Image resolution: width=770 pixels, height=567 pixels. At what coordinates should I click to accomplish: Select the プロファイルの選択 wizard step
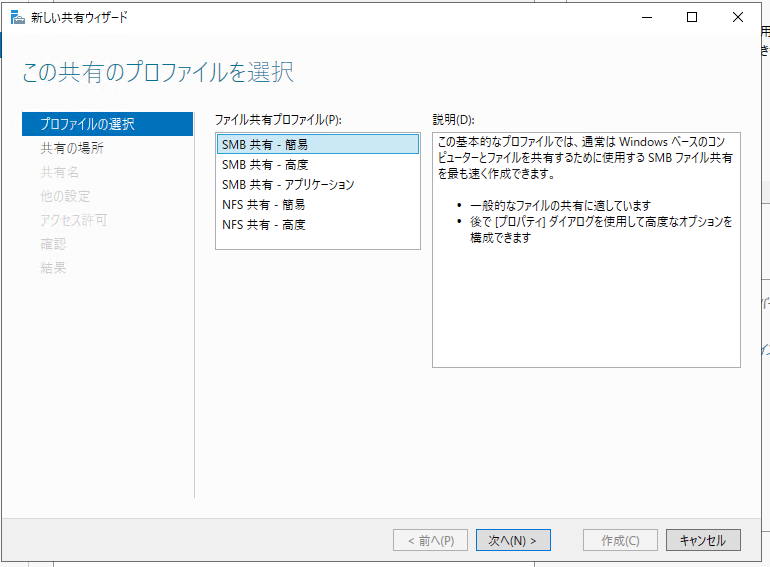click(107, 124)
